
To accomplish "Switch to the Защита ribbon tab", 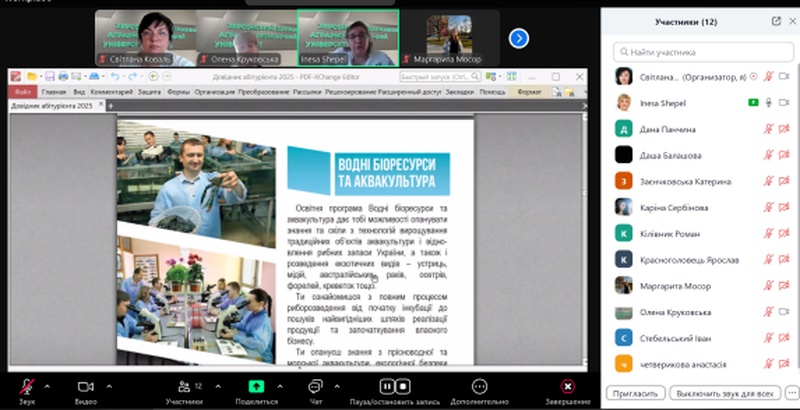I will click(x=149, y=92).
